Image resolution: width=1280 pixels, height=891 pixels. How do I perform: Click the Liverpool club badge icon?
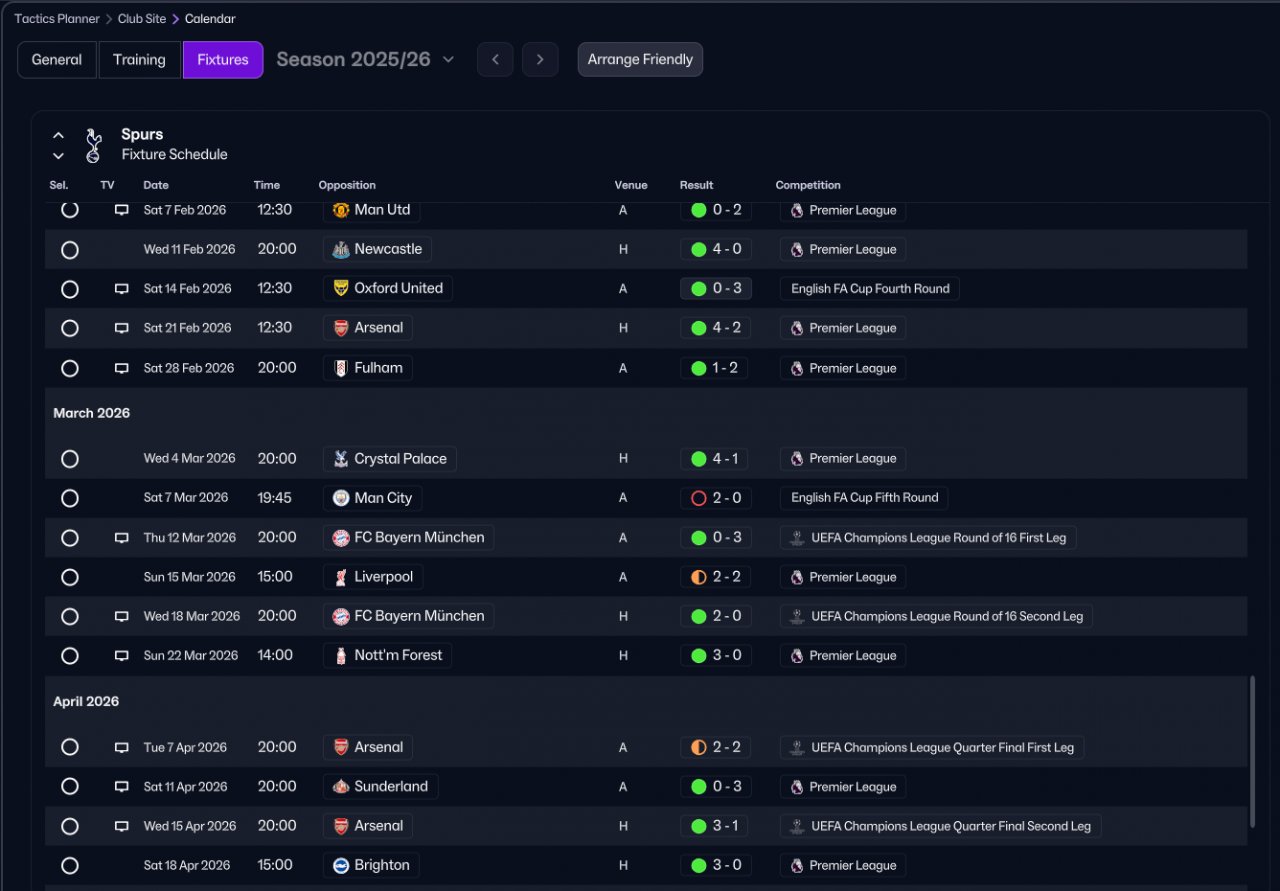(341, 577)
